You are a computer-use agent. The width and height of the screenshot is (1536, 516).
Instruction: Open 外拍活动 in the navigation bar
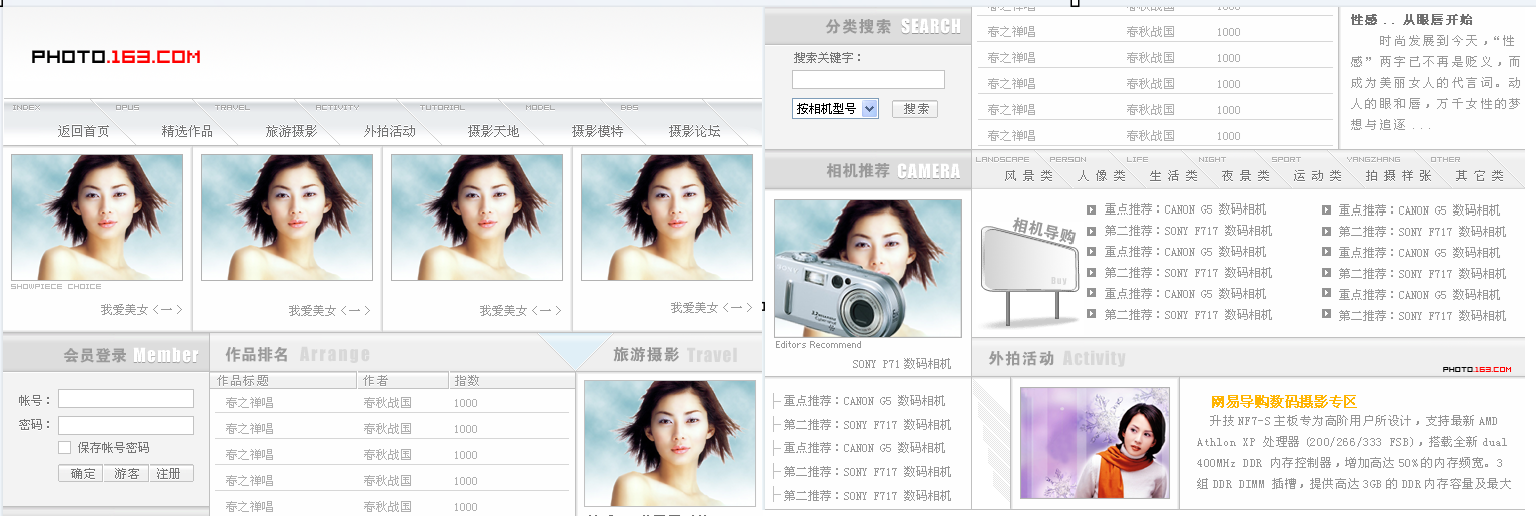pos(390,131)
